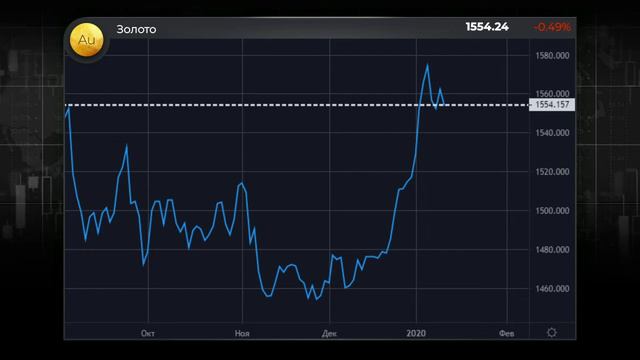Click the -0.49% change value

(x=552, y=27)
